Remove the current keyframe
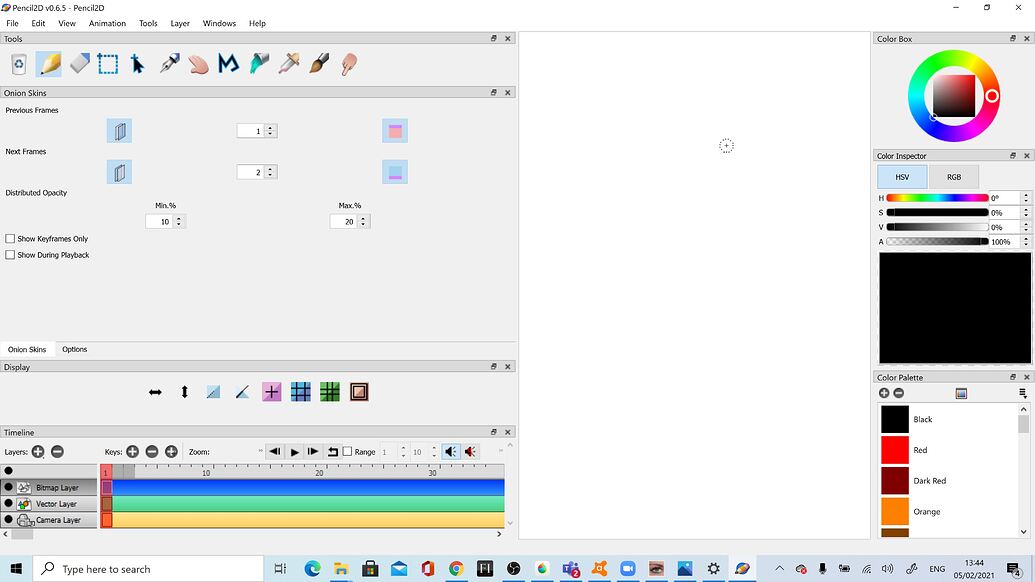The image size is (1035, 582). point(152,451)
